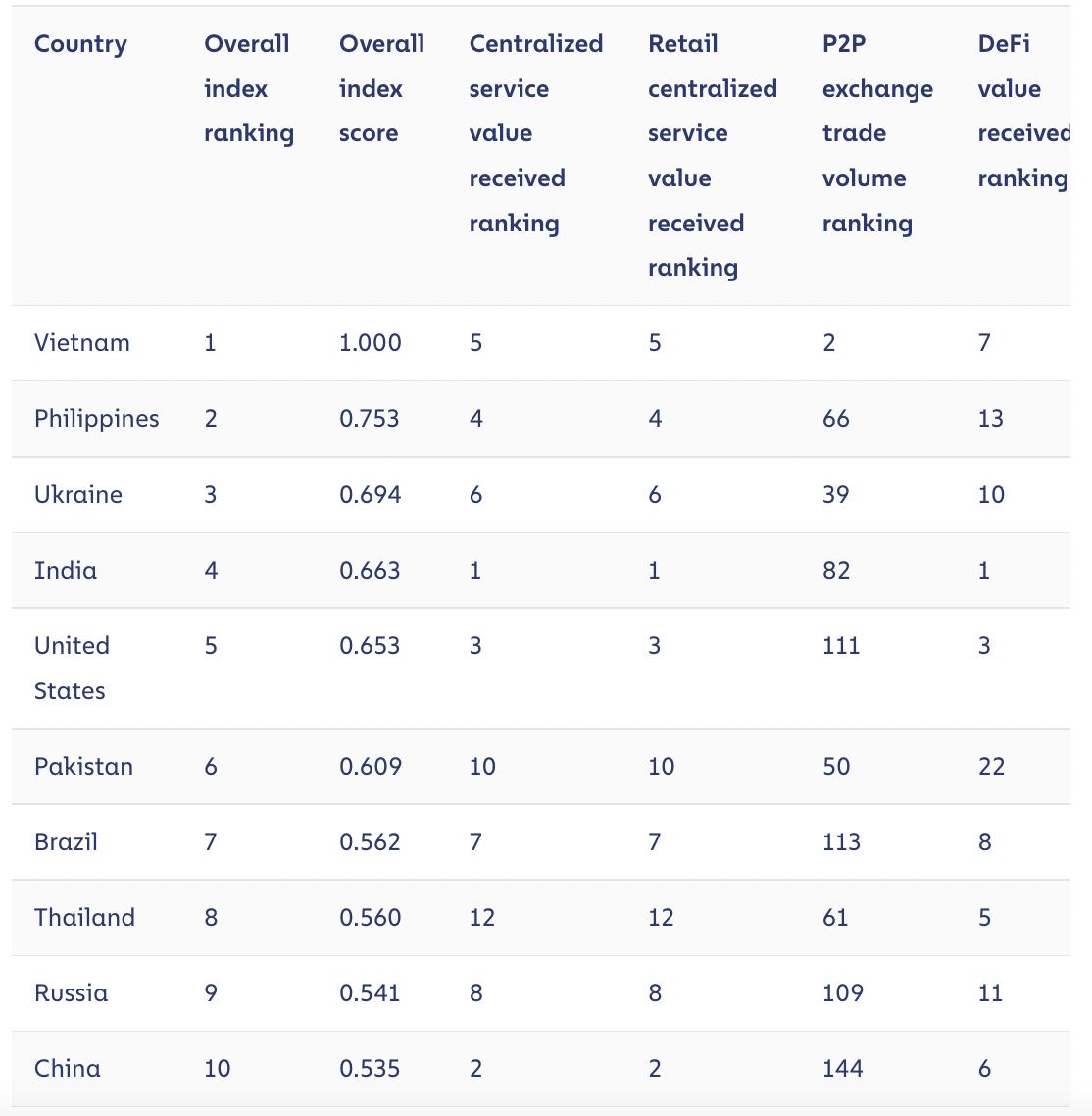The height and width of the screenshot is (1116, 1092).
Task: Select P2P exchange trade volume ranking header
Action: pyautogui.click(x=877, y=133)
